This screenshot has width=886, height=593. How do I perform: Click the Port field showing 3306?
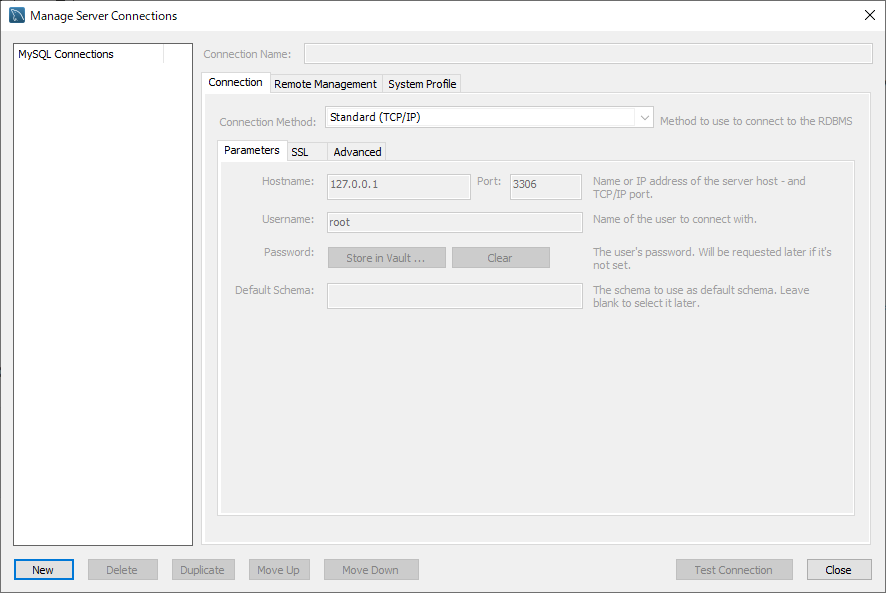tap(546, 187)
